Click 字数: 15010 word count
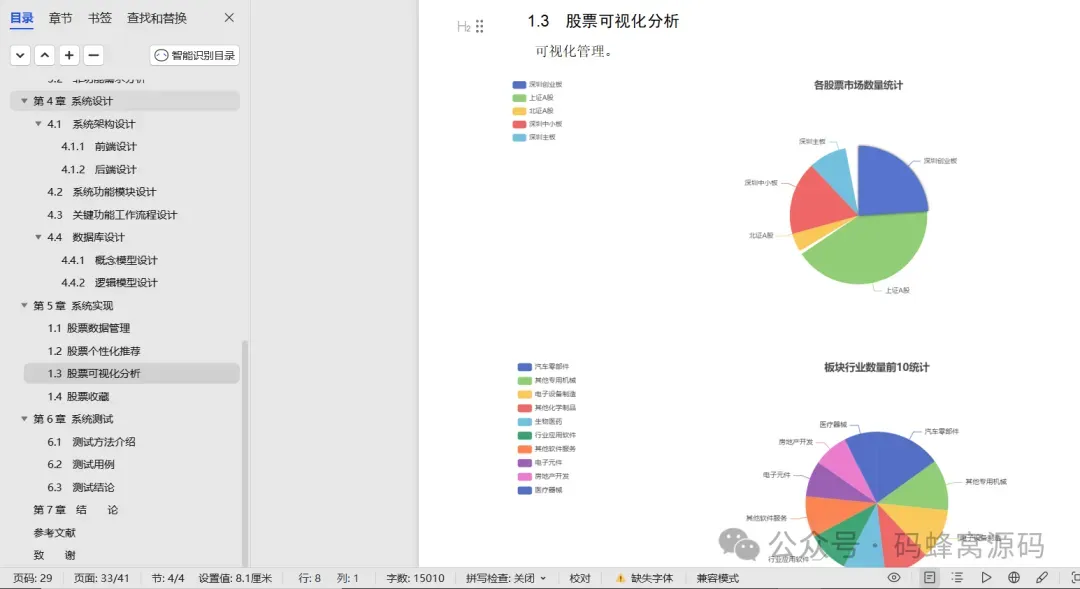This screenshot has width=1080, height=589. 415,579
